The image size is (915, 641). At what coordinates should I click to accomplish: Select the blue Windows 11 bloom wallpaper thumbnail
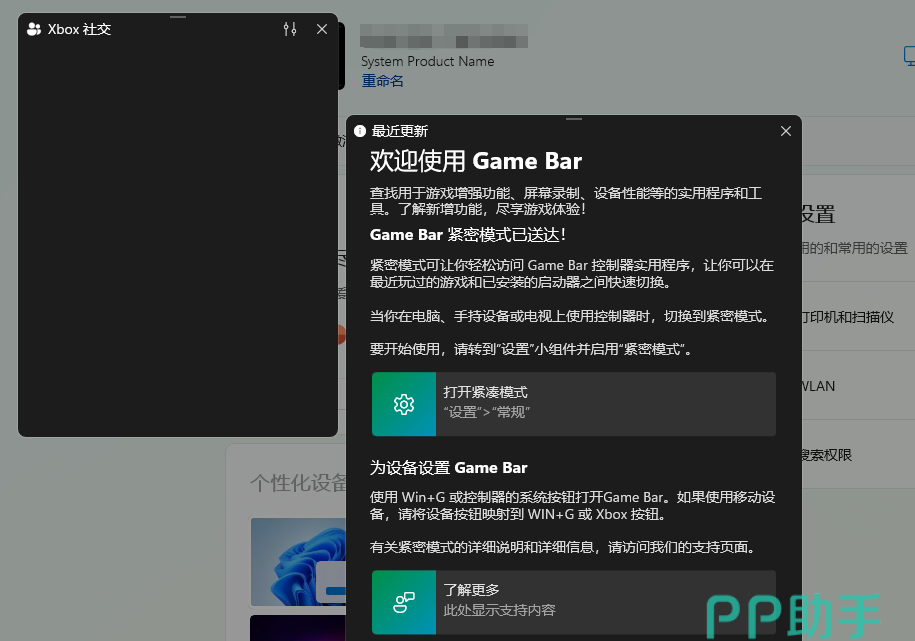pos(296,560)
